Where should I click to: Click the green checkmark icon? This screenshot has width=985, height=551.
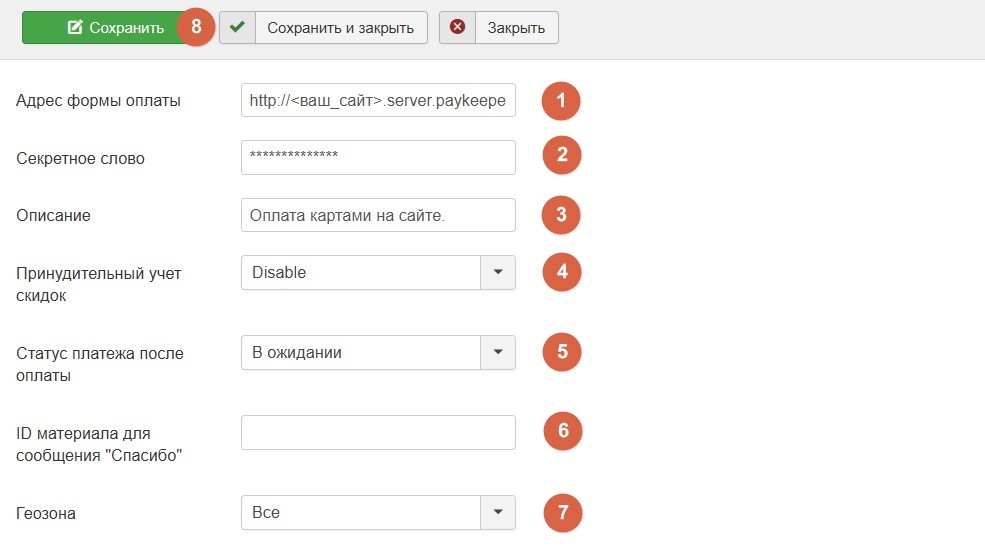click(237, 28)
